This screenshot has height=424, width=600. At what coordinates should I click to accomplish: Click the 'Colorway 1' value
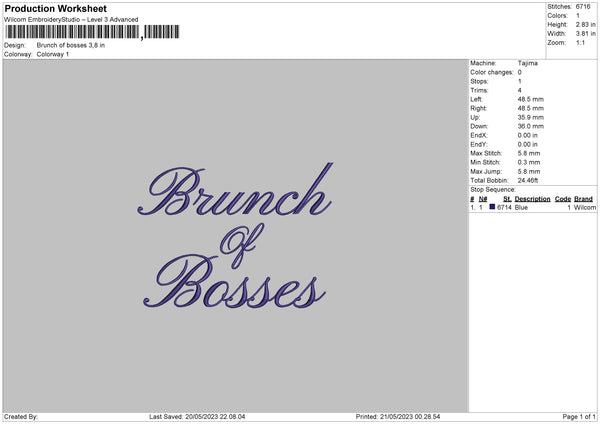point(53,54)
